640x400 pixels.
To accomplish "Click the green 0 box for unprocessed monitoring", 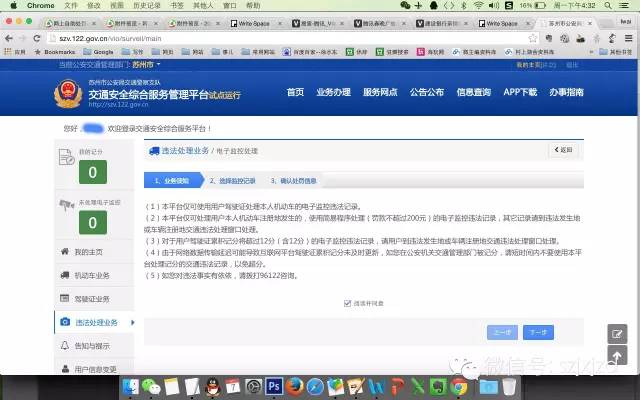I will tap(93, 222).
